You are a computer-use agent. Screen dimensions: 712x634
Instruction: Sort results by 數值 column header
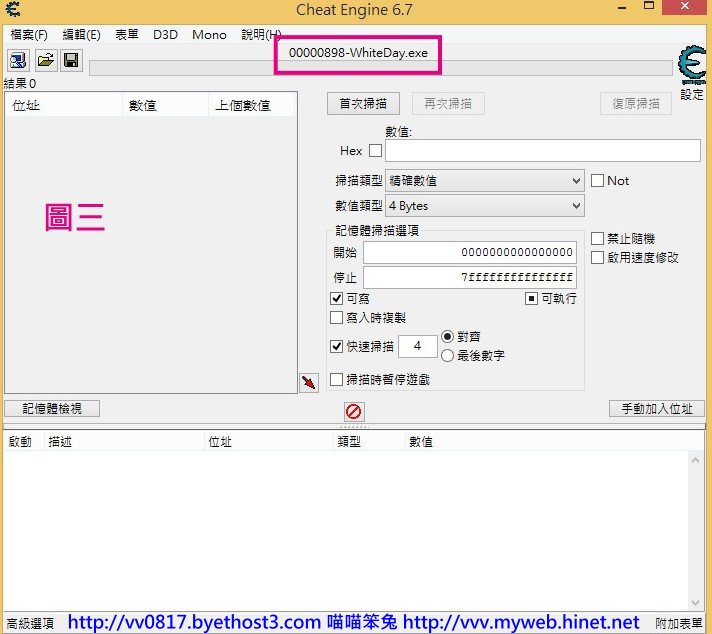pyautogui.click(x=165, y=105)
